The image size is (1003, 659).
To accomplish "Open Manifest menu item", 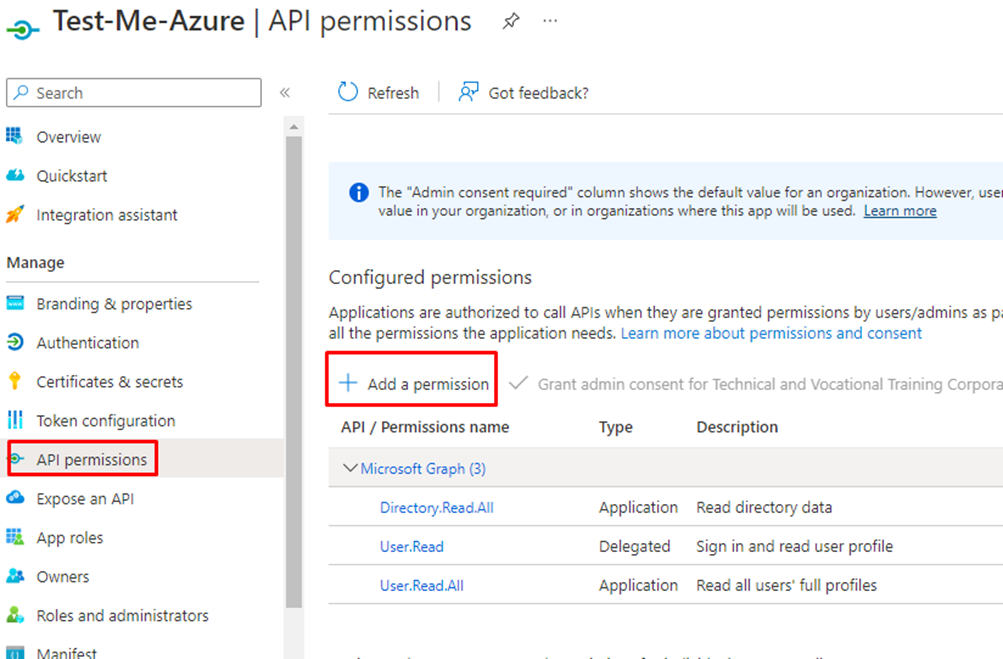I will [x=67, y=653].
